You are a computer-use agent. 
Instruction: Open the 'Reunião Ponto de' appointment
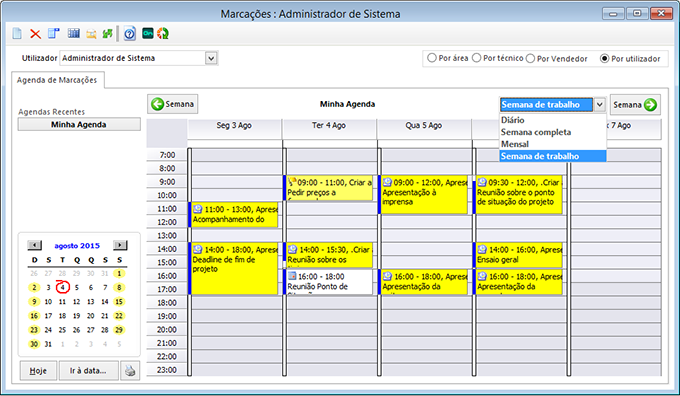click(x=329, y=282)
